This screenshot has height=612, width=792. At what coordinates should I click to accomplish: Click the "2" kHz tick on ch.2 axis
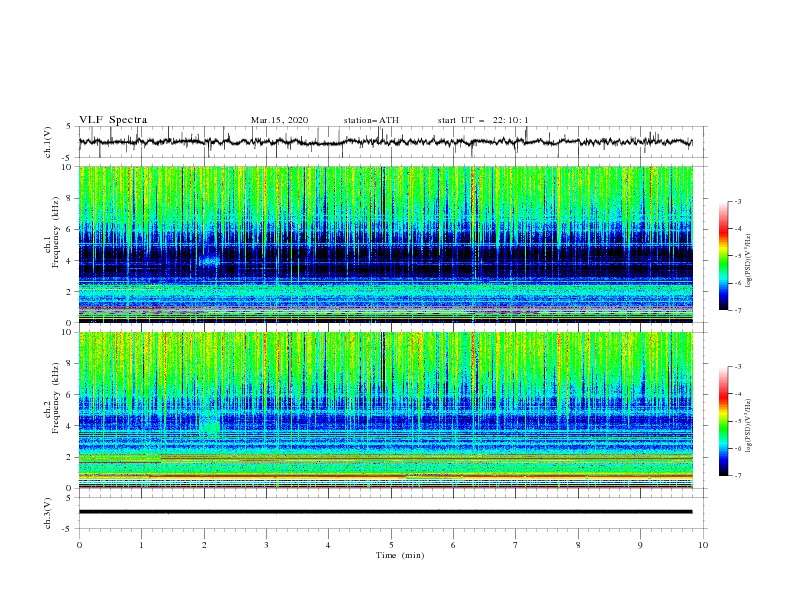coord(70,457)
